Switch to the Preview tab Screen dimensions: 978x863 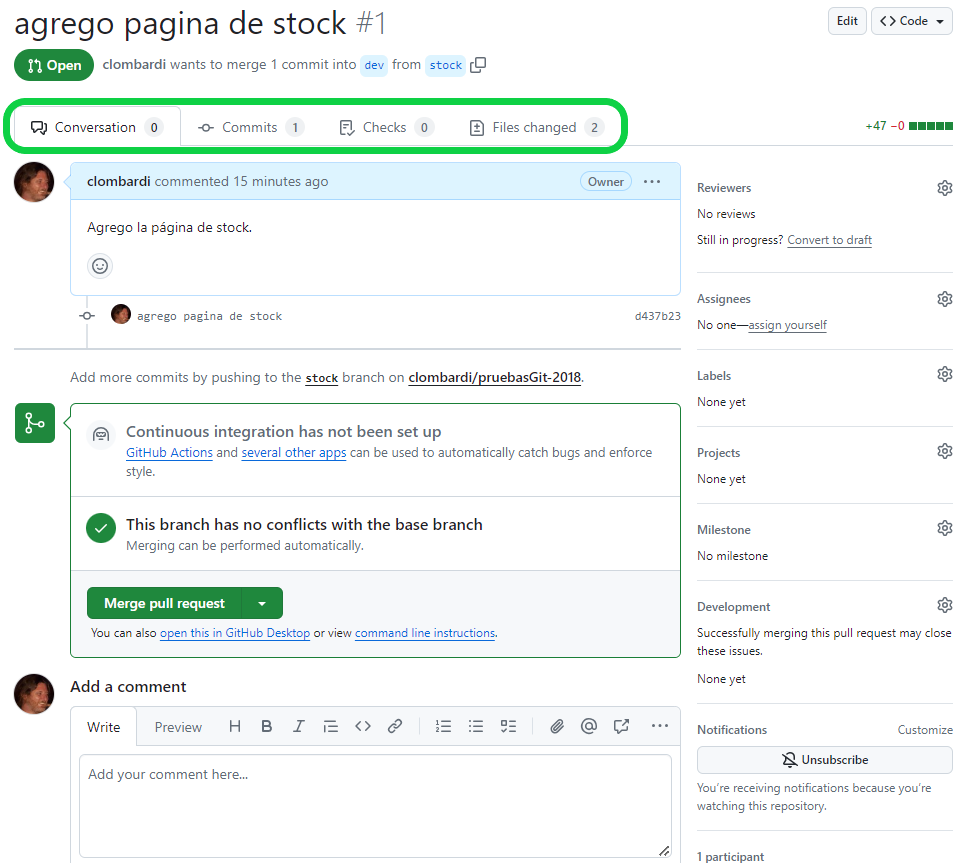pyautogui.click(x=178, y=727)
